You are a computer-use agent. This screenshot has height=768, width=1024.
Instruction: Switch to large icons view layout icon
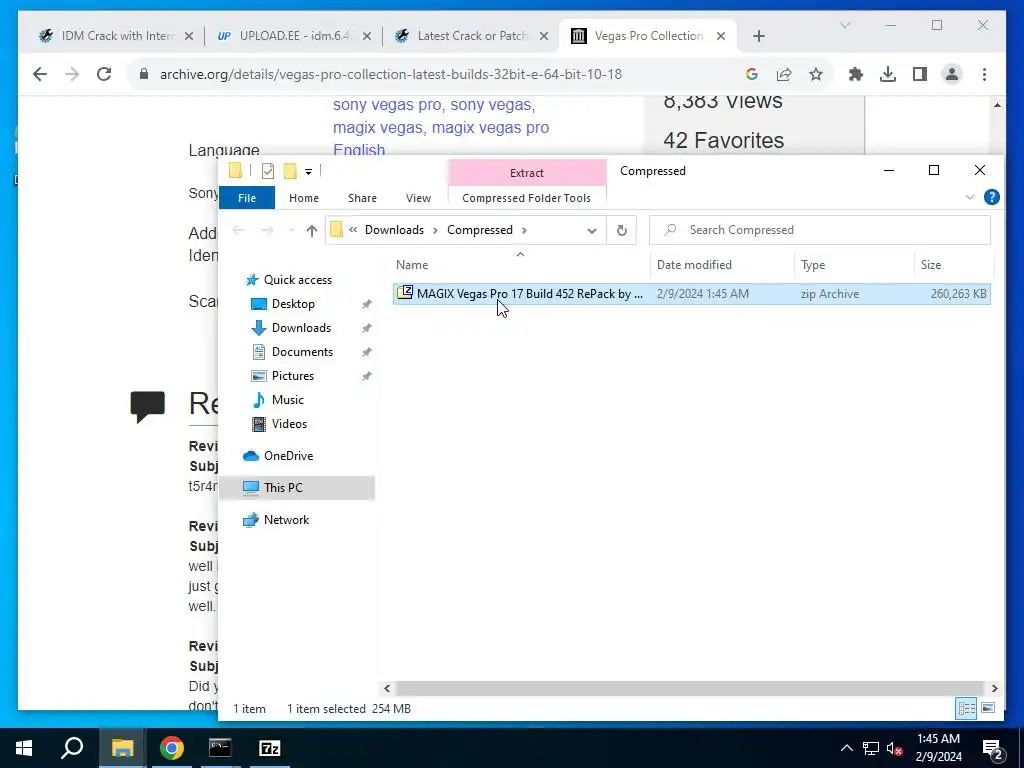[x=988, y=708]
